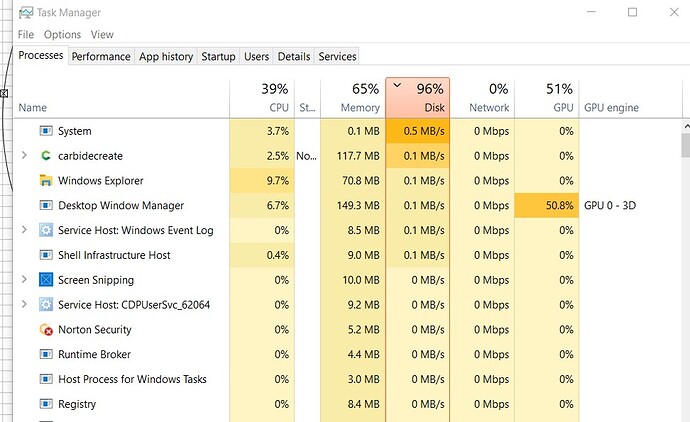Click the CDPUserSvc_62064 gear icon

click(x=46, y=305)
